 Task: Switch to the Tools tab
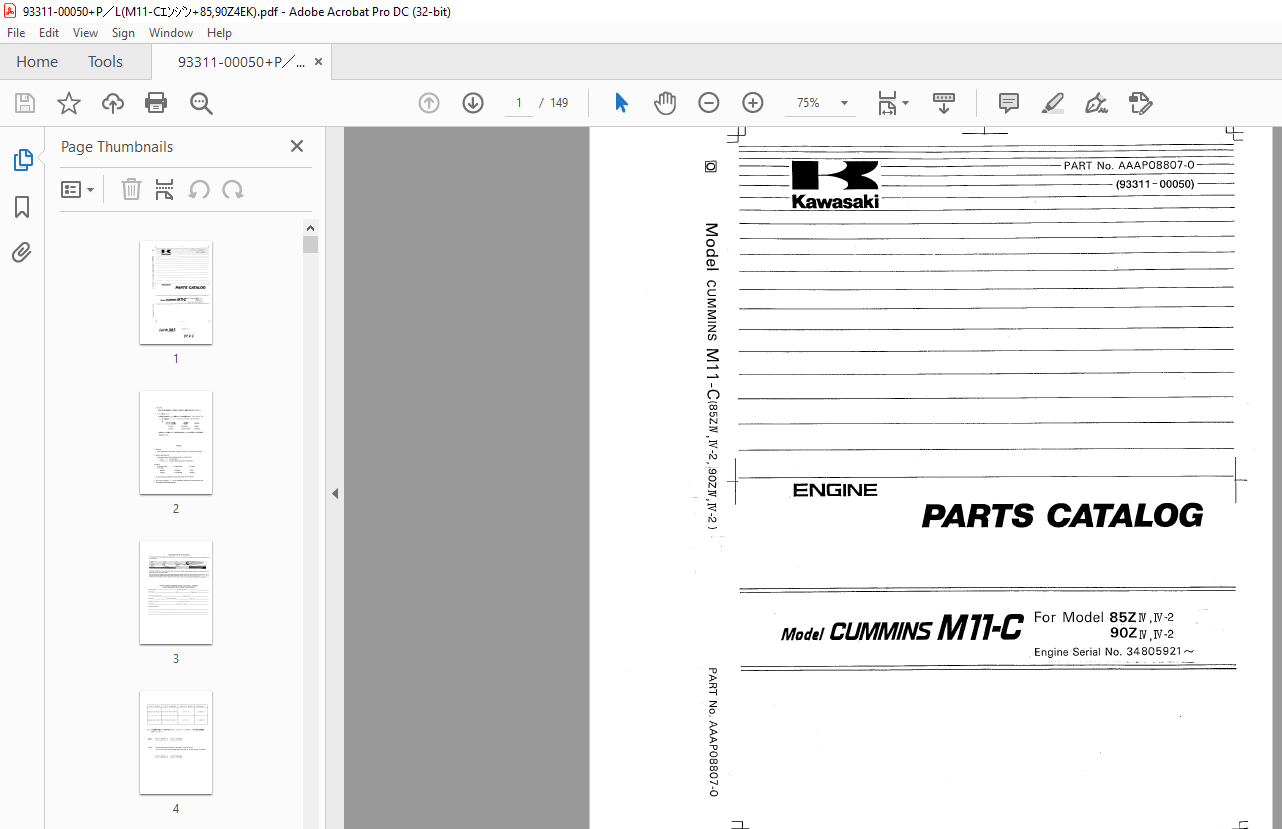click(x=105, y=62)
